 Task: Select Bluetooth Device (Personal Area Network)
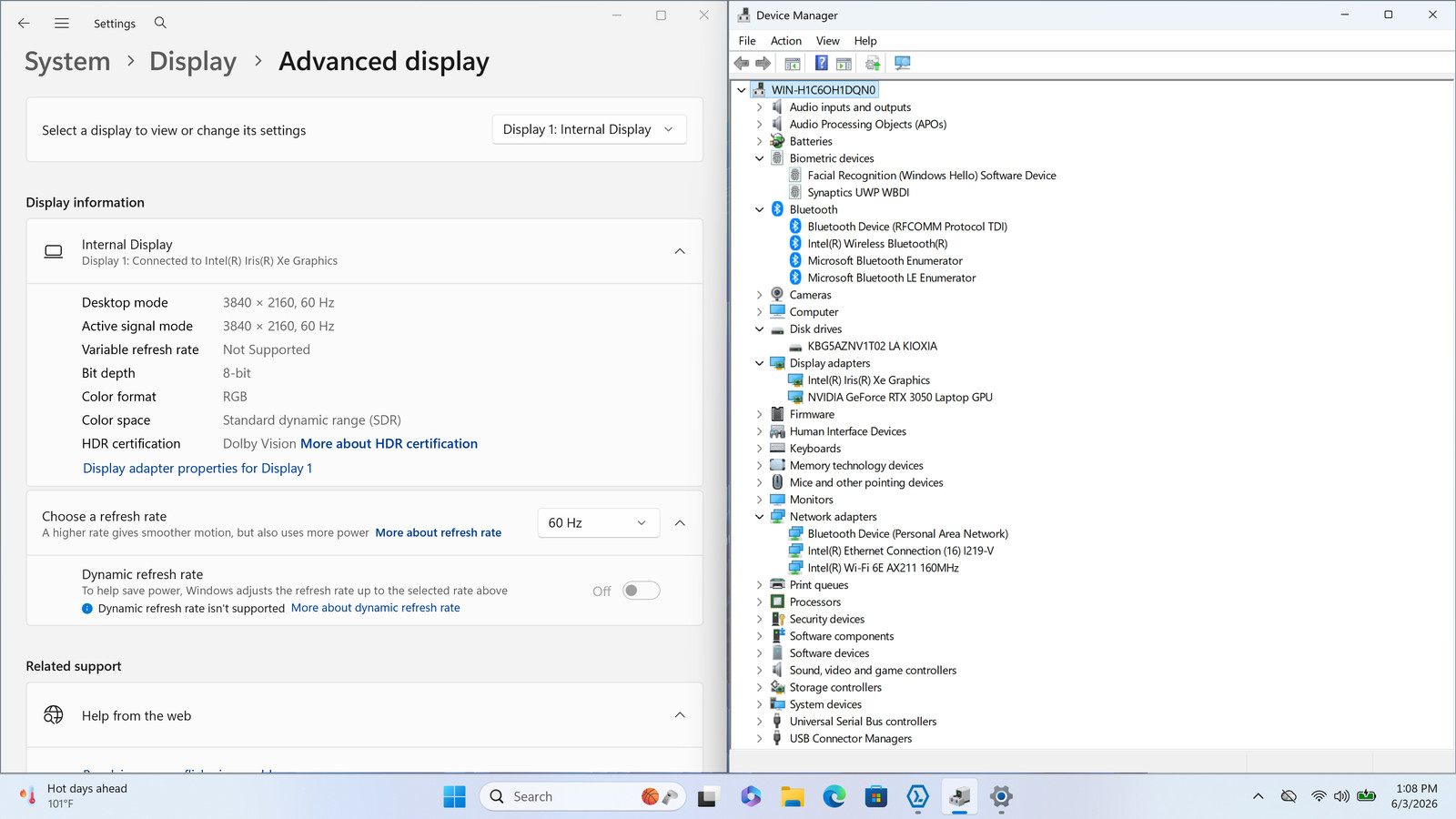click(908, 534)
